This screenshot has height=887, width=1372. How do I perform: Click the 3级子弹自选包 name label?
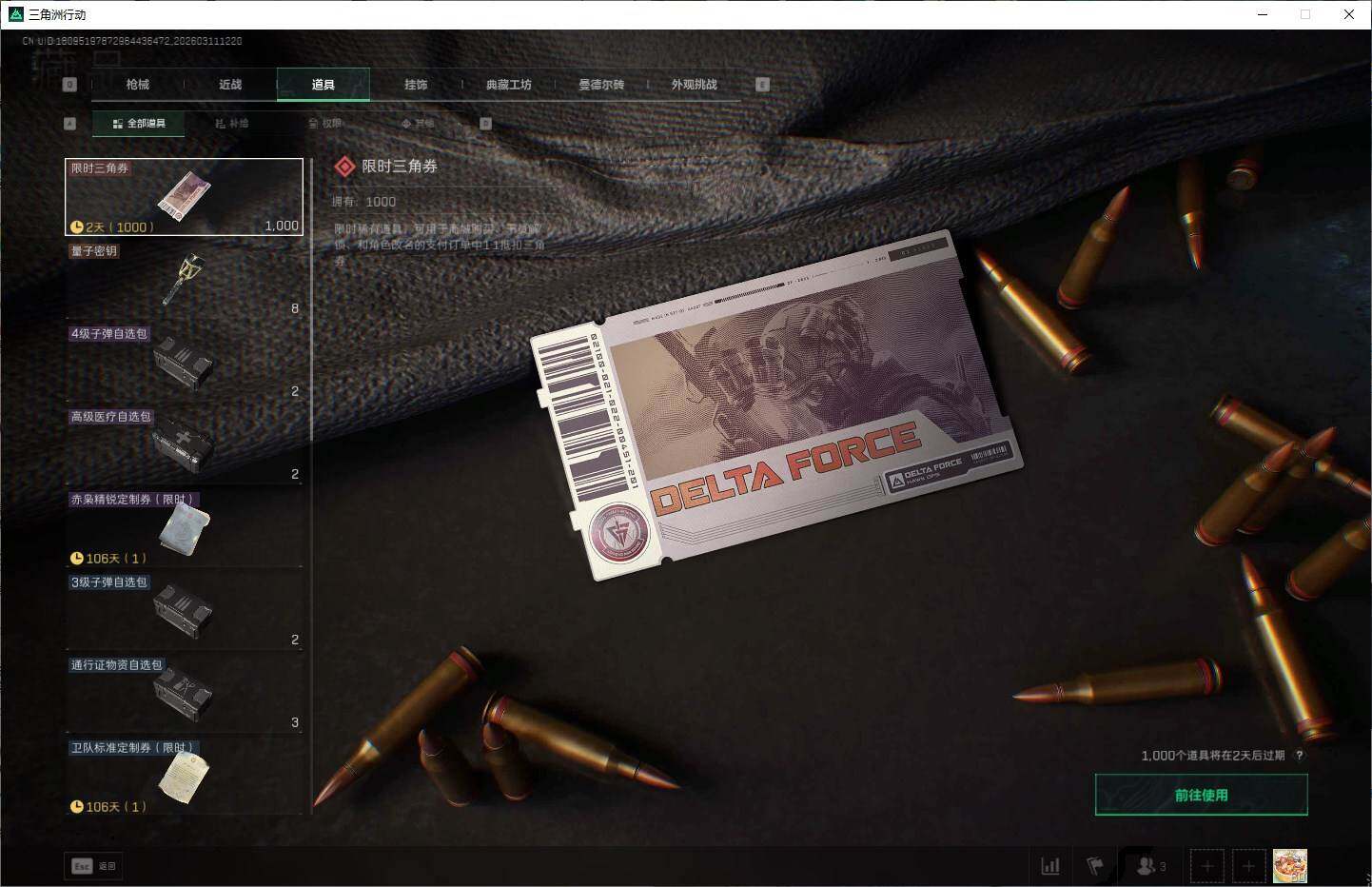[x=109, y=582]
